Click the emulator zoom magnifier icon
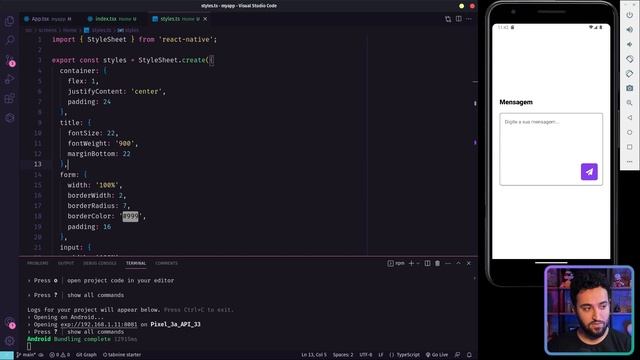Image resolution: width=640 pixels, height=360 pixels. [629, 103]
